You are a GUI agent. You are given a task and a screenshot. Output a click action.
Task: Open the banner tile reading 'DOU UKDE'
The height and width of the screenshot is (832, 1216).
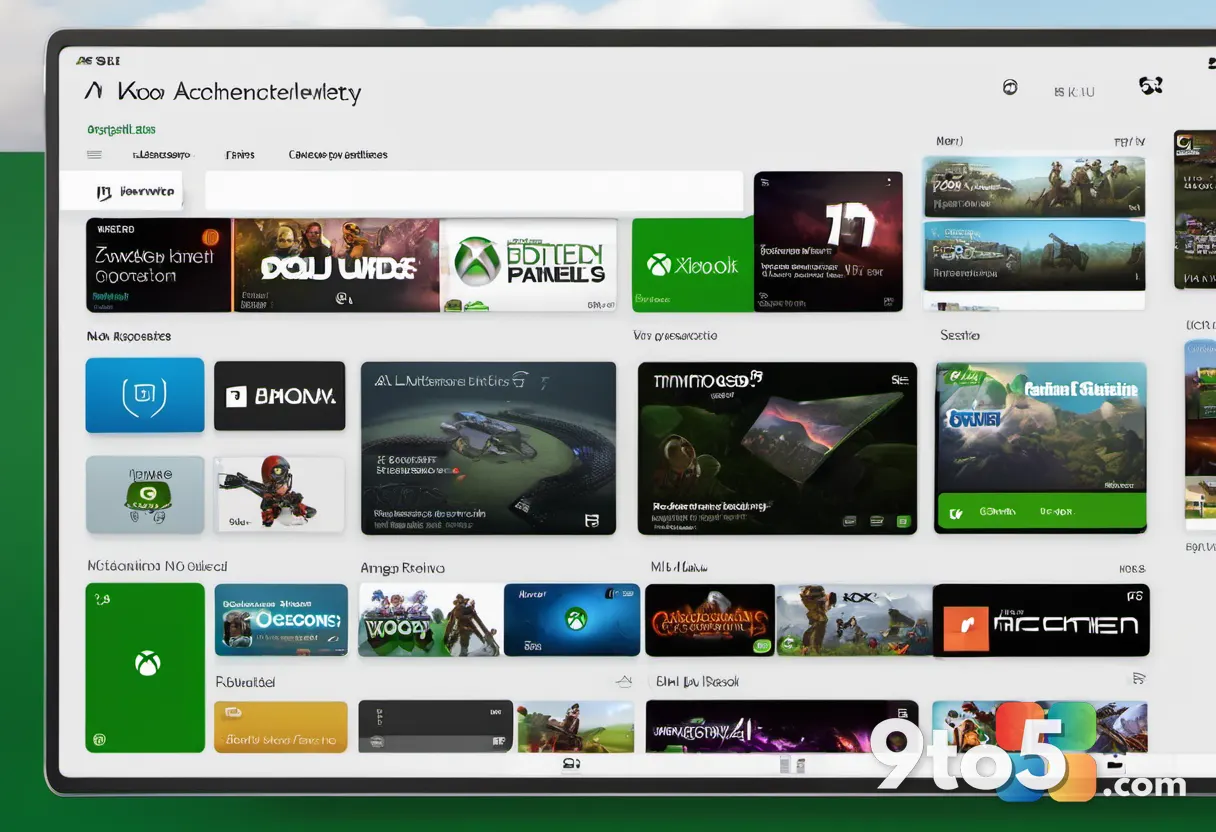pos(336,265)
